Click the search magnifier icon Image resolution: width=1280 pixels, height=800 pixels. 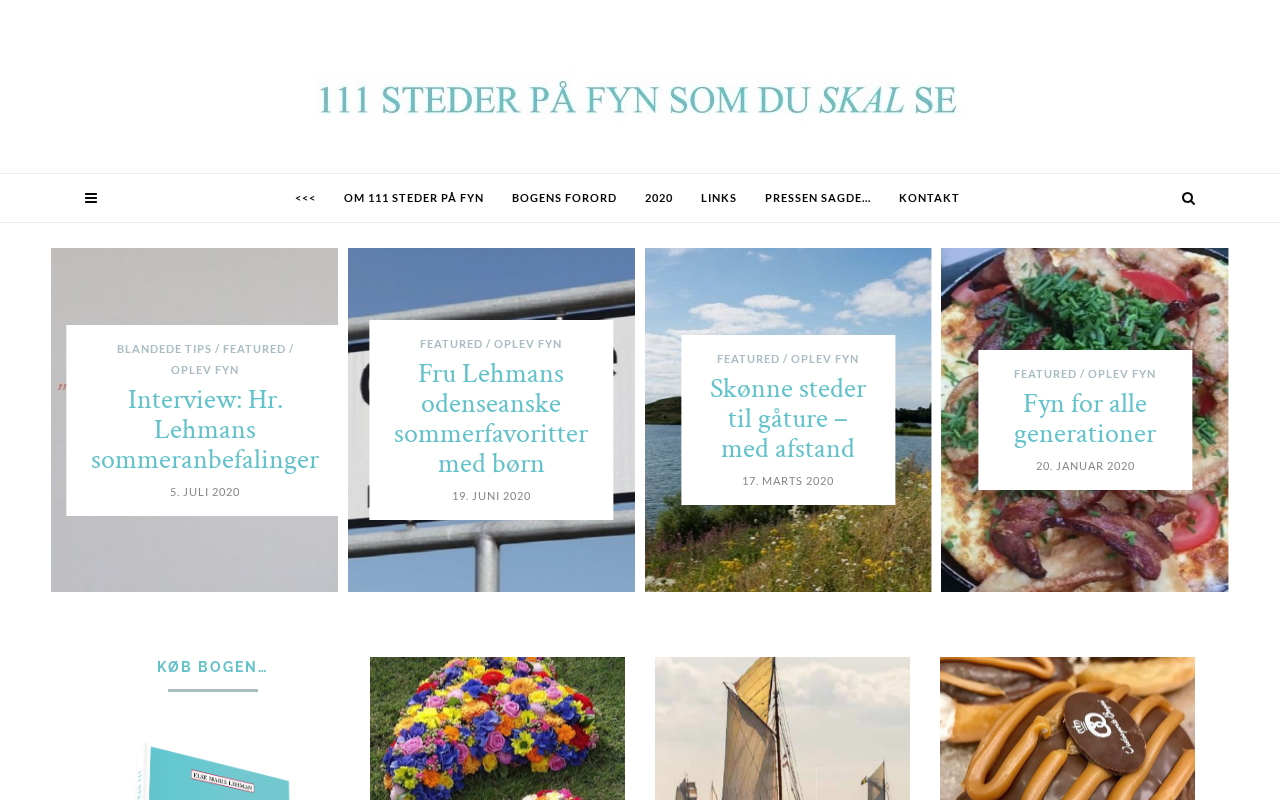pos(1188,198)
